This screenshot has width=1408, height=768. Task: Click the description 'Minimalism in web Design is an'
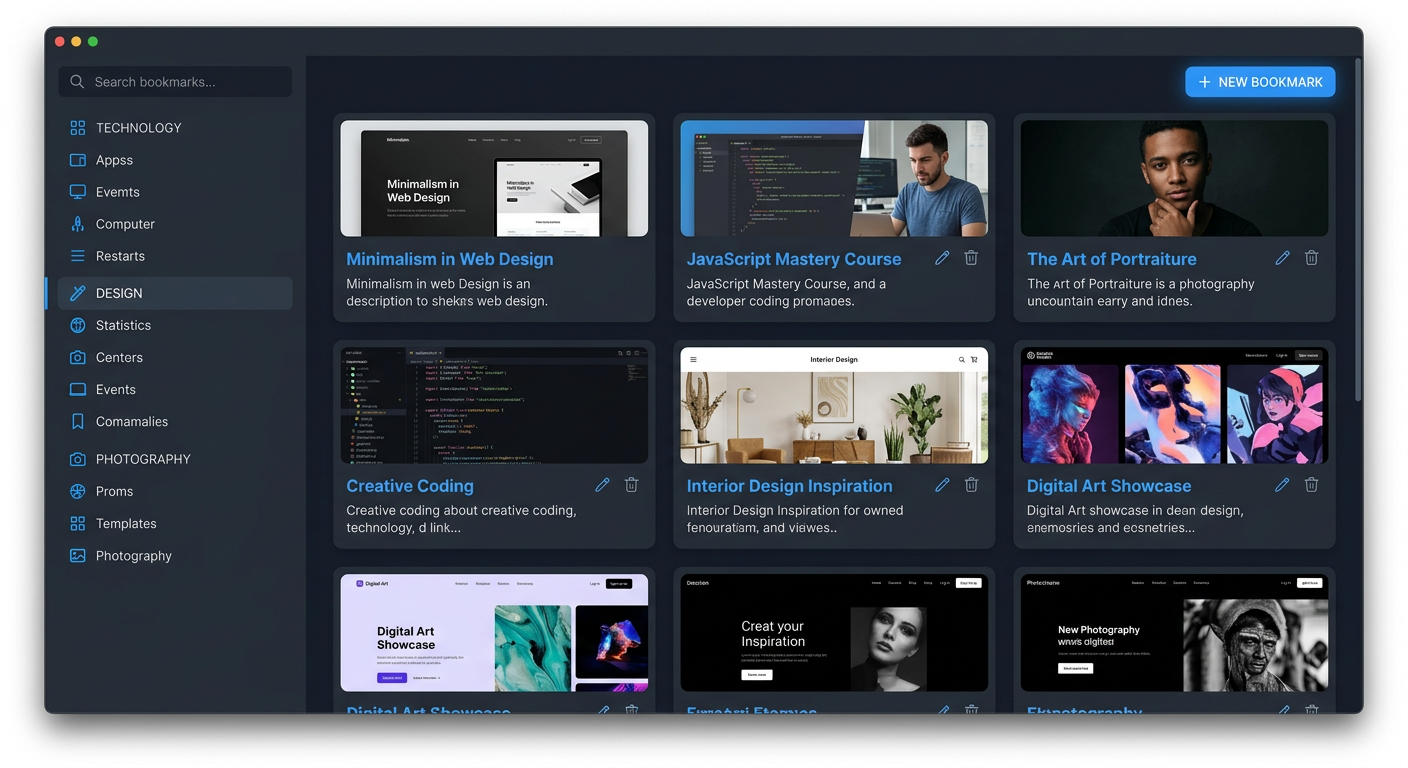[438, 284]
